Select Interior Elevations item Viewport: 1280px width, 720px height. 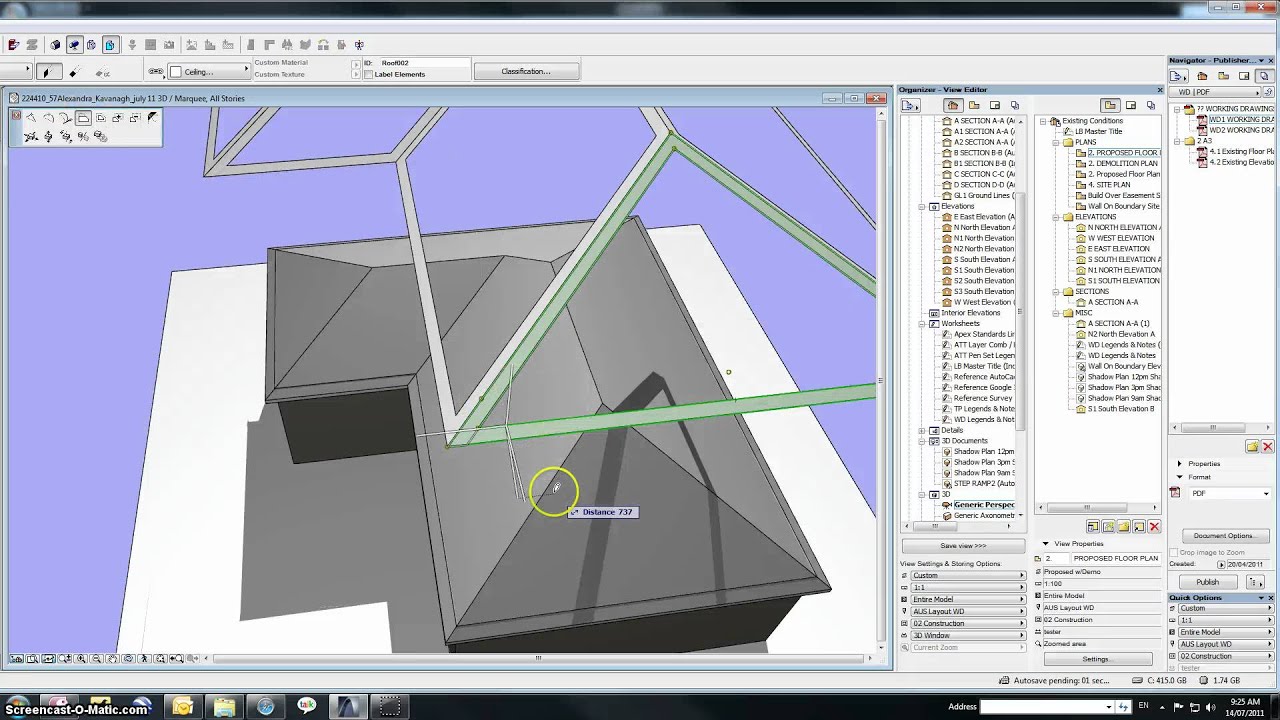click(970, 313)
